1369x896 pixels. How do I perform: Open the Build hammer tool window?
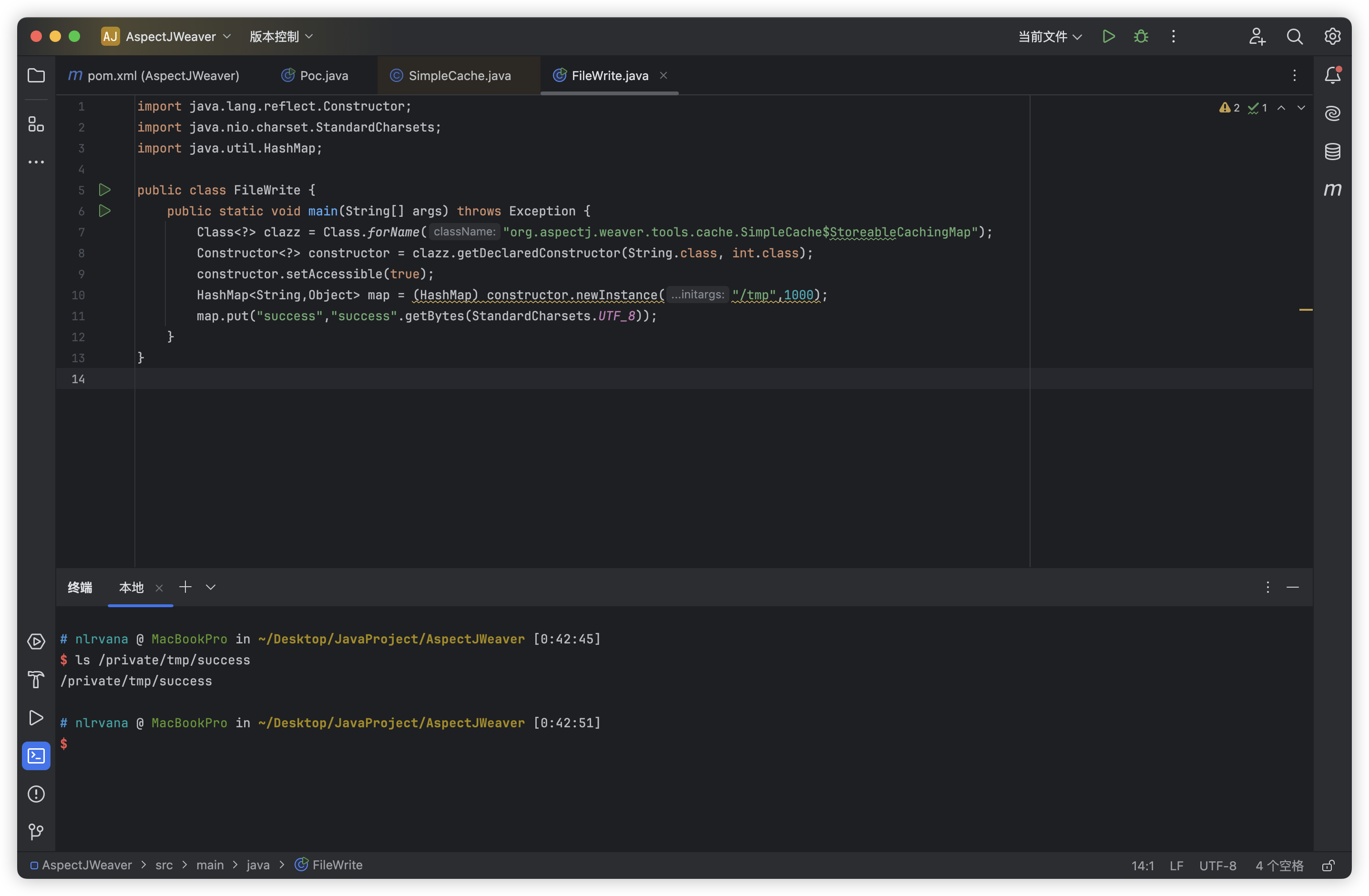coord(36,679)
